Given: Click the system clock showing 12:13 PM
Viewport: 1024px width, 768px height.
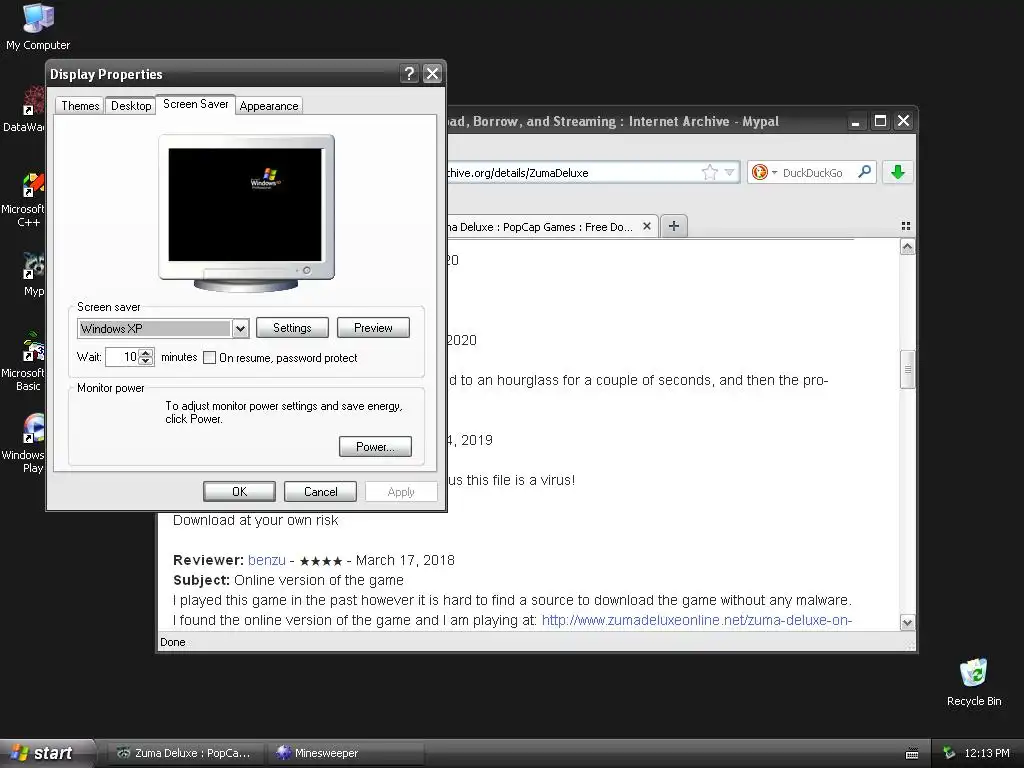Looking at the screenshot, I should point(987,753).
